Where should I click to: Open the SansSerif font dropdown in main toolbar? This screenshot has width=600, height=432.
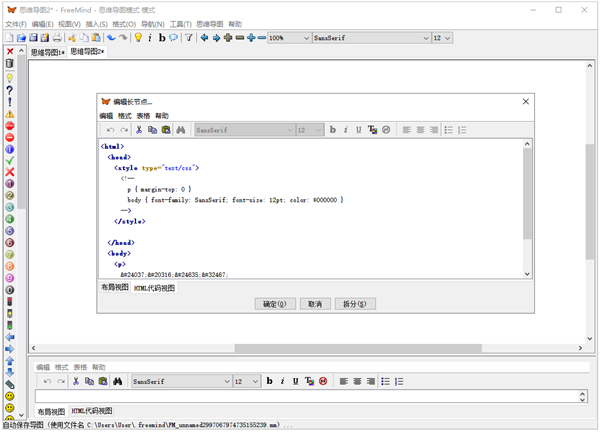(424, 37)
